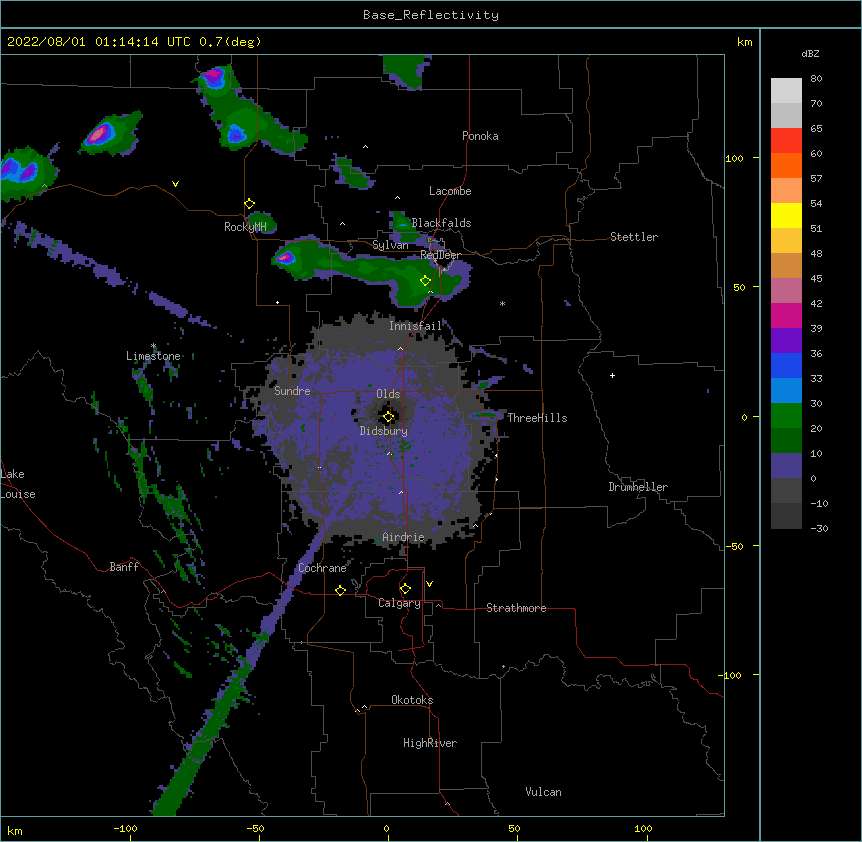The height and width of the screenshot is (842, 862).
Task: Click the RockyMH town label
Action: pyautogui.click(x=245, y=227)
